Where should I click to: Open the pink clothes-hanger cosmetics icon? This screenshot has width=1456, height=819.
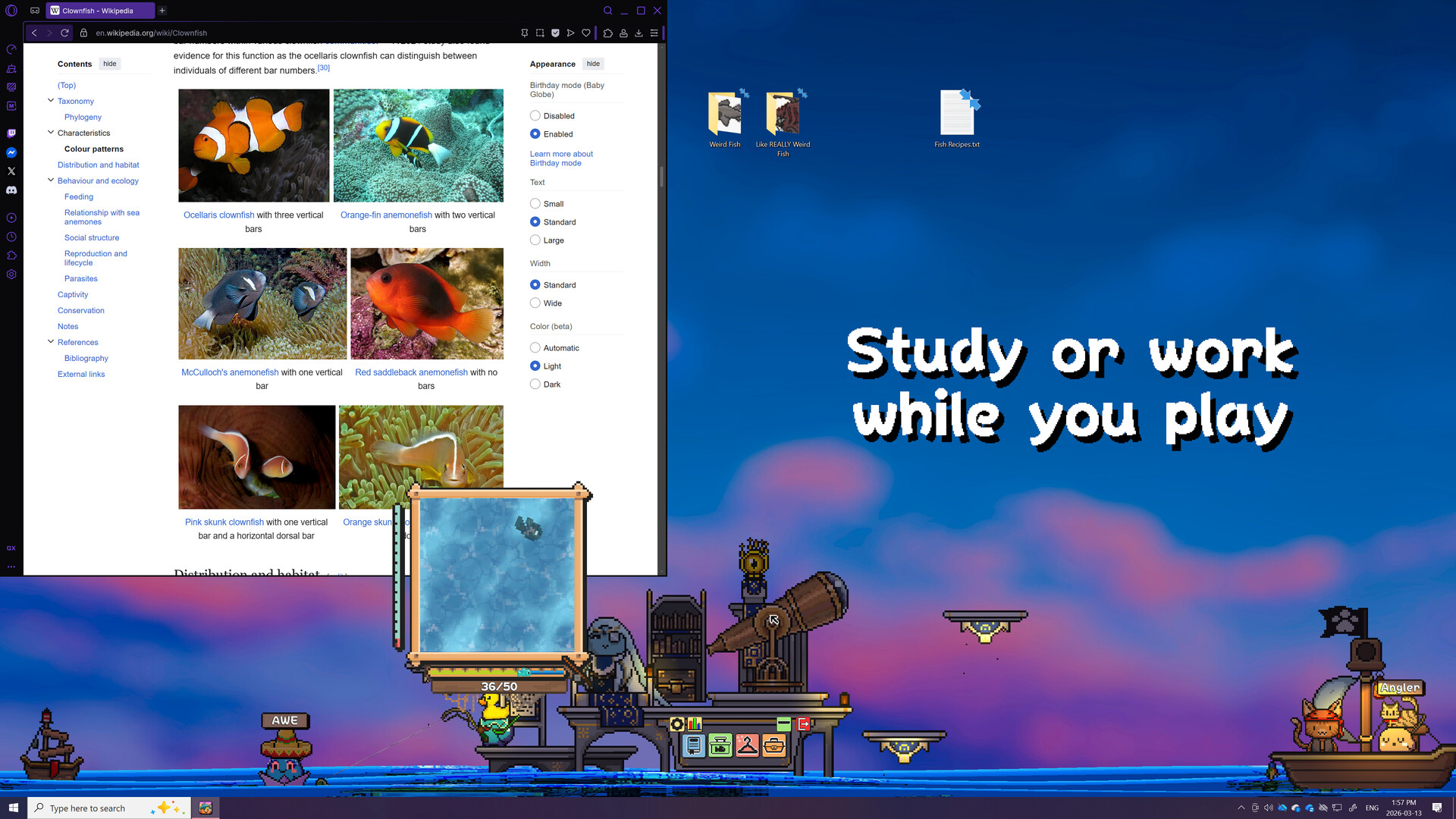747,745
